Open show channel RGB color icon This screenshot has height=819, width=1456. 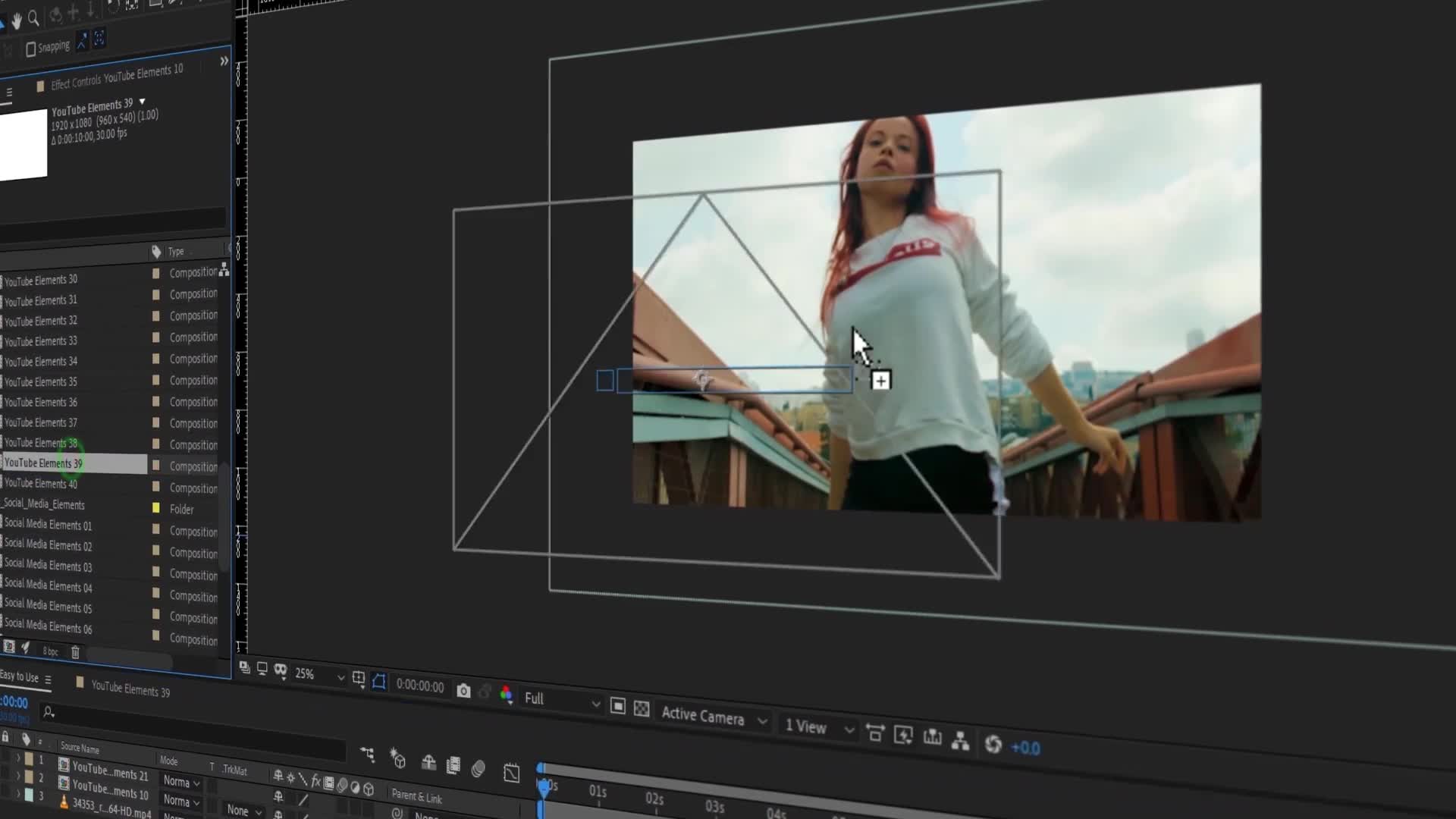[506, 695]
